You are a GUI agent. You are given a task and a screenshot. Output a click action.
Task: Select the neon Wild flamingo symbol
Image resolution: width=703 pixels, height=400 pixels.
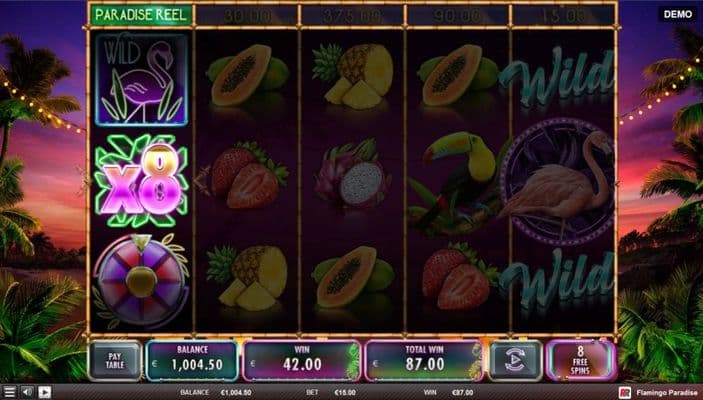141,79
